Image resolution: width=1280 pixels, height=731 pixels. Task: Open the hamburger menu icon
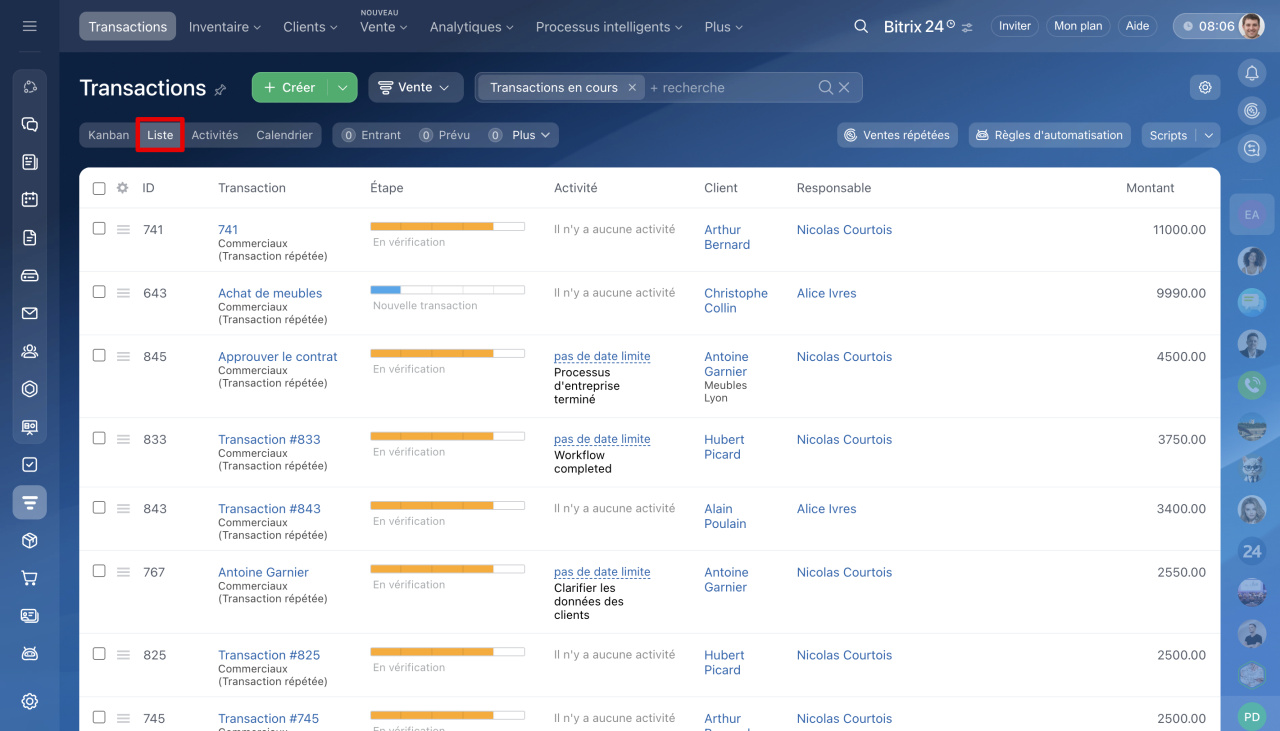click(x=29, y=26)
